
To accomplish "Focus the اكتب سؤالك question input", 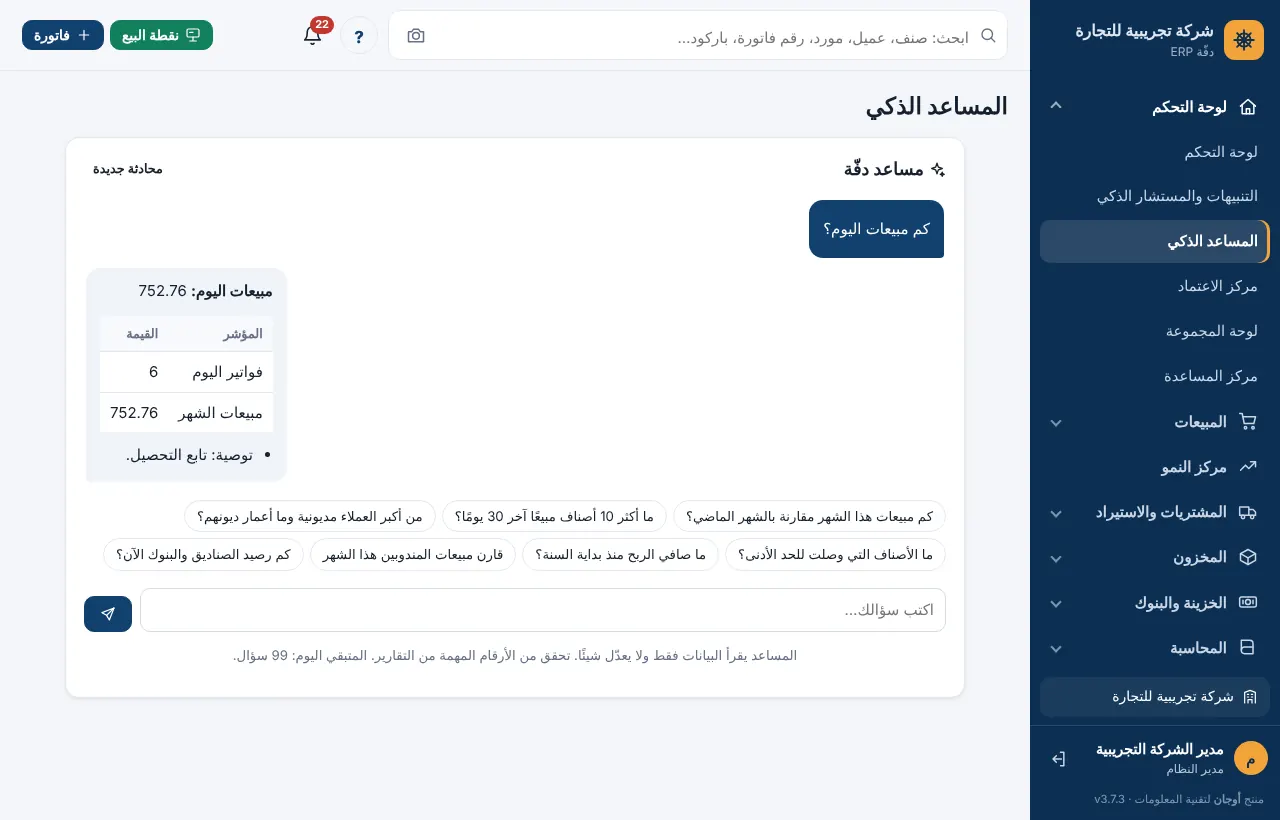I will [543, 610].
